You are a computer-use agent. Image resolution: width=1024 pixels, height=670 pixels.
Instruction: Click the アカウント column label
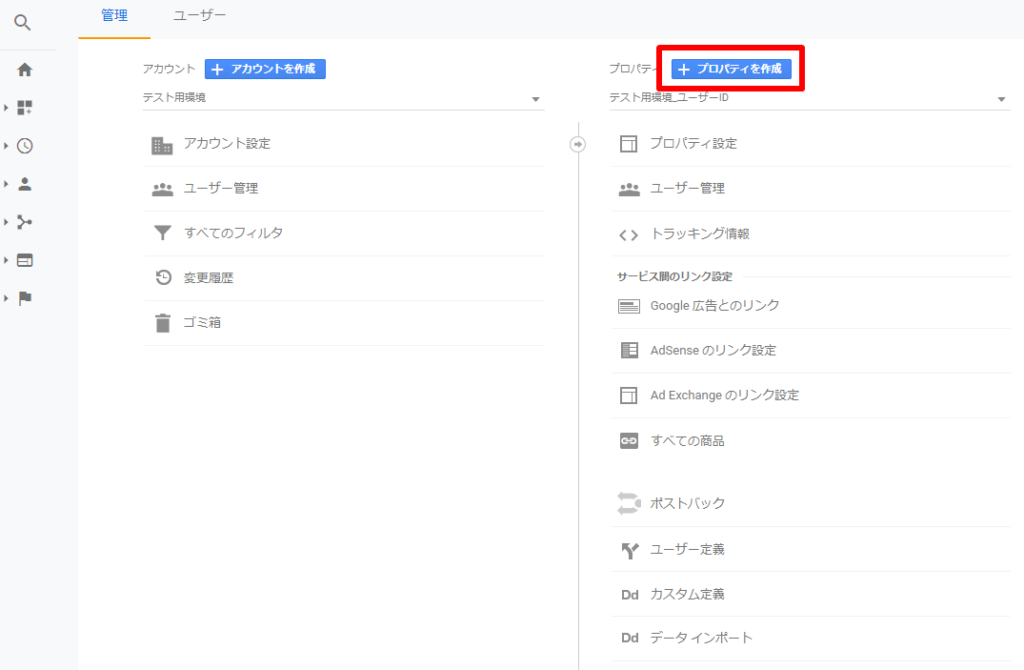pos(168,69)
